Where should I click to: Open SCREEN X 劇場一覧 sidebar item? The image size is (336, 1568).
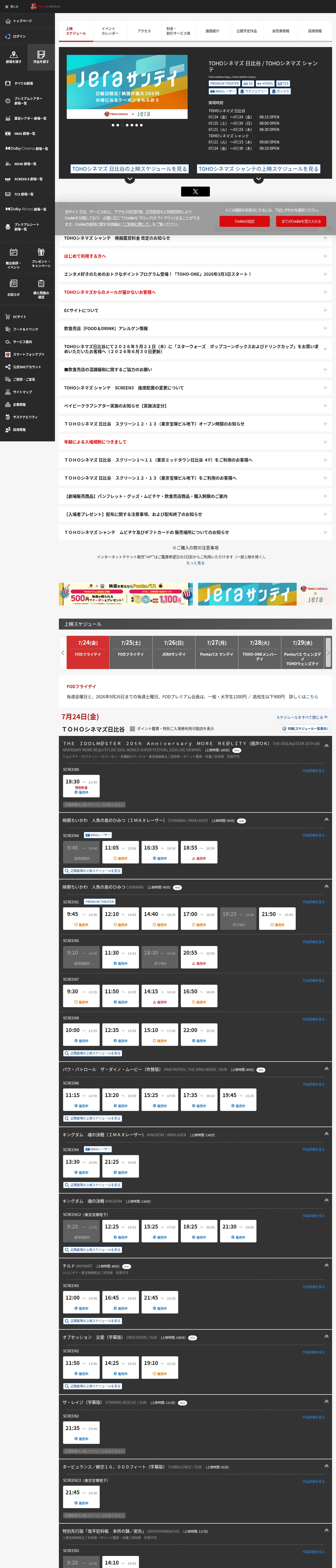pos(27,179)
